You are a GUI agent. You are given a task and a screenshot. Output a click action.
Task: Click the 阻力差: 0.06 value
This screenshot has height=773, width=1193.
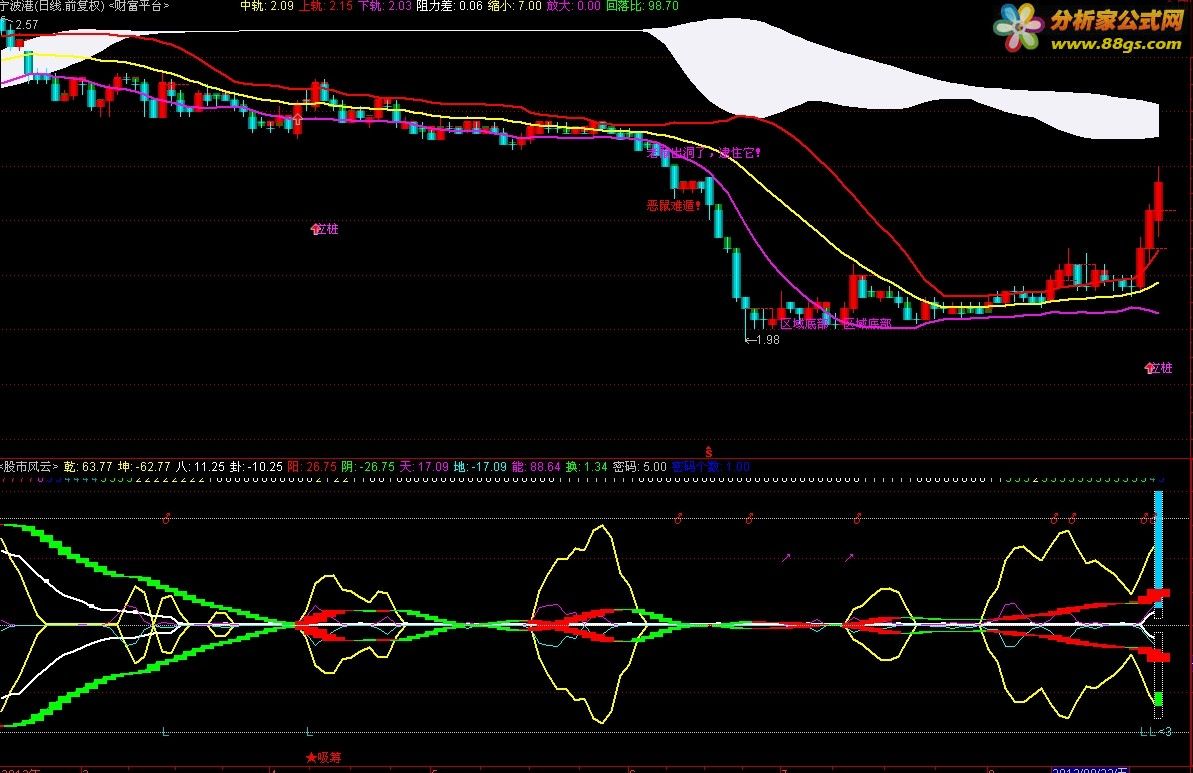click(x=450, y=6)
